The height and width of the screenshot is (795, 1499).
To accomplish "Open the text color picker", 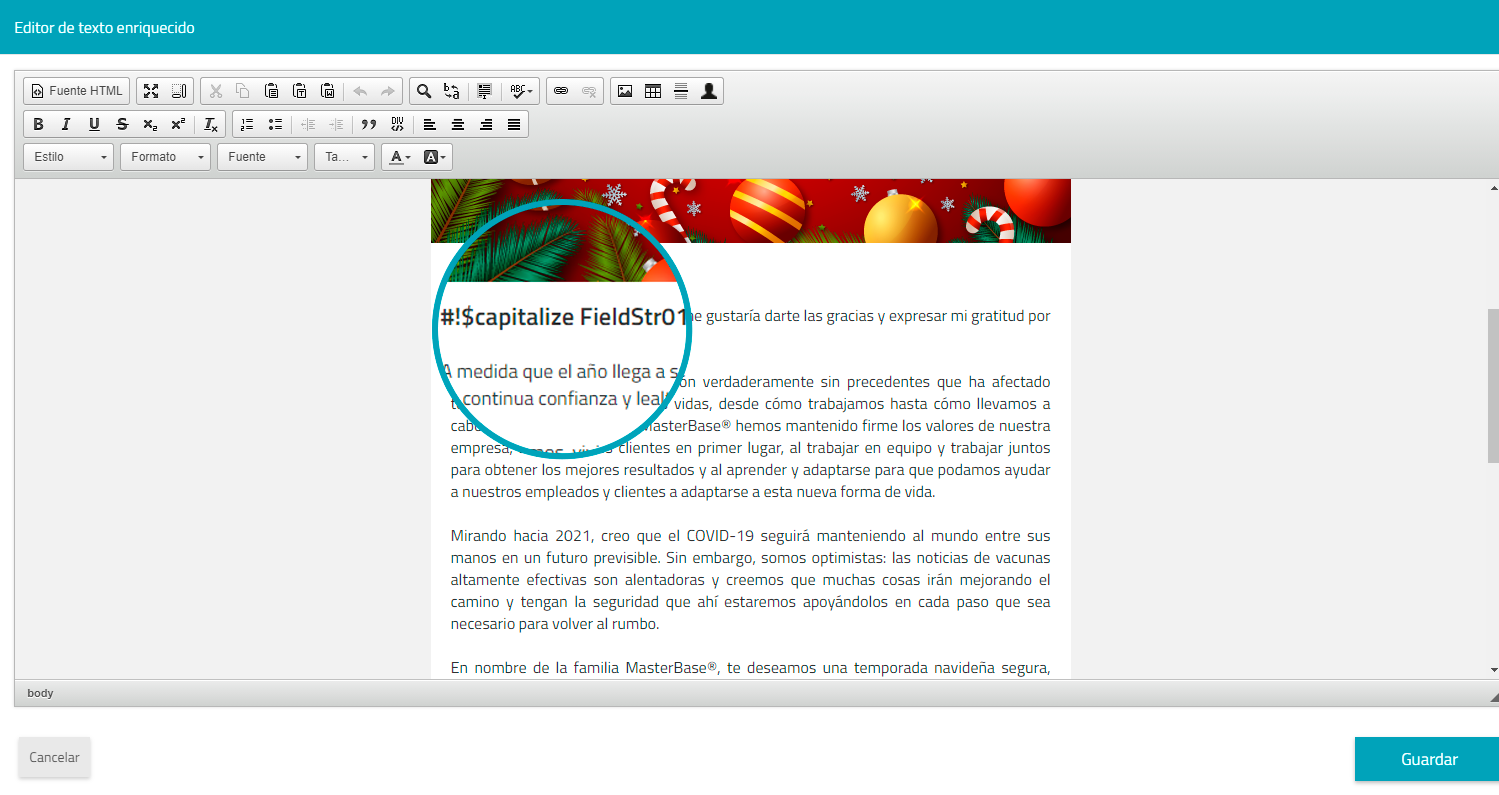I will pyautogui.click(x=400, y=157).
